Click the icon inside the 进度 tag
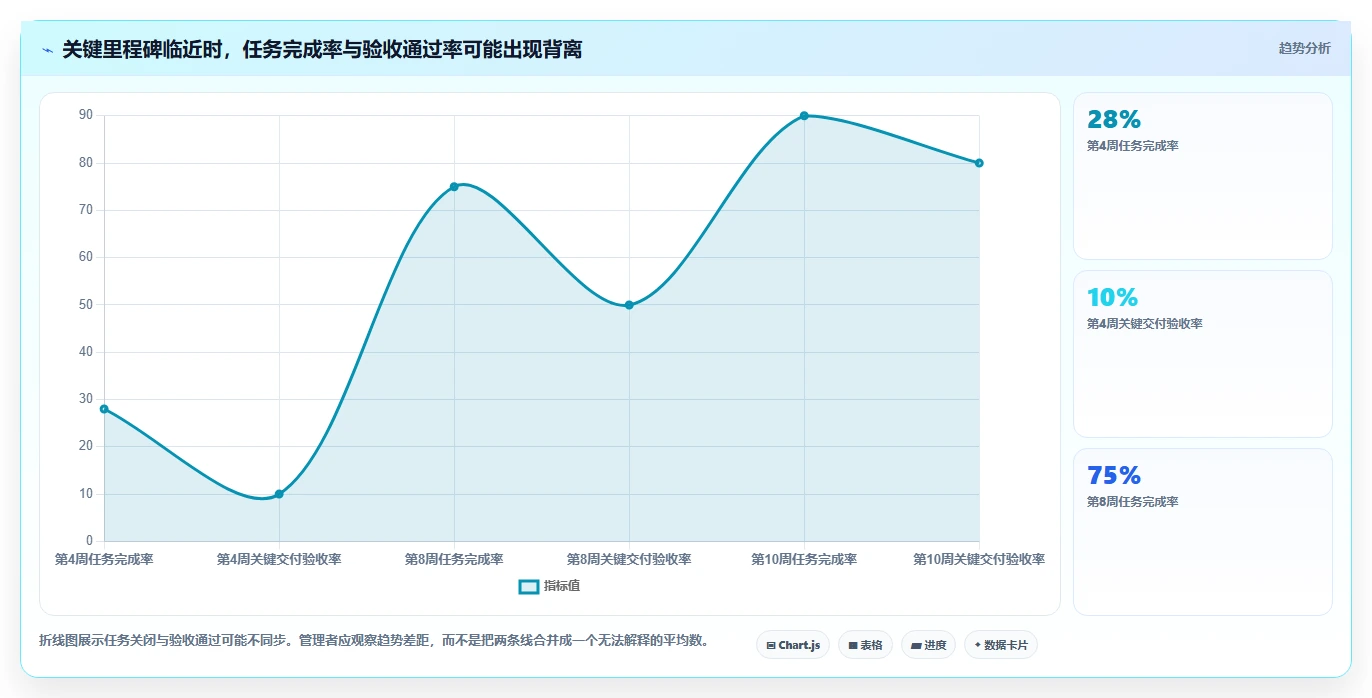 (916, 646)
